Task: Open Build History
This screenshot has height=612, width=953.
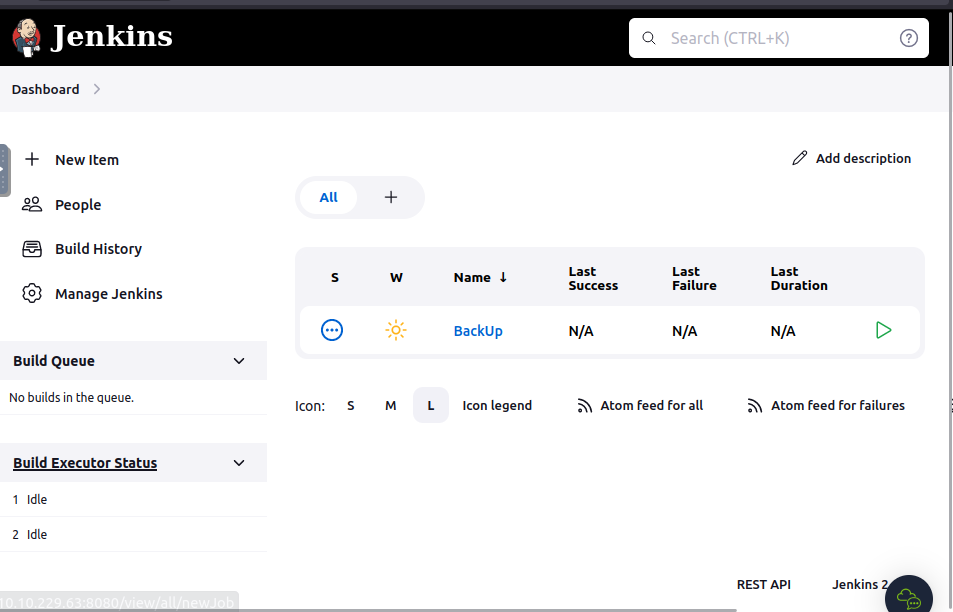Action: coord(98,249)
